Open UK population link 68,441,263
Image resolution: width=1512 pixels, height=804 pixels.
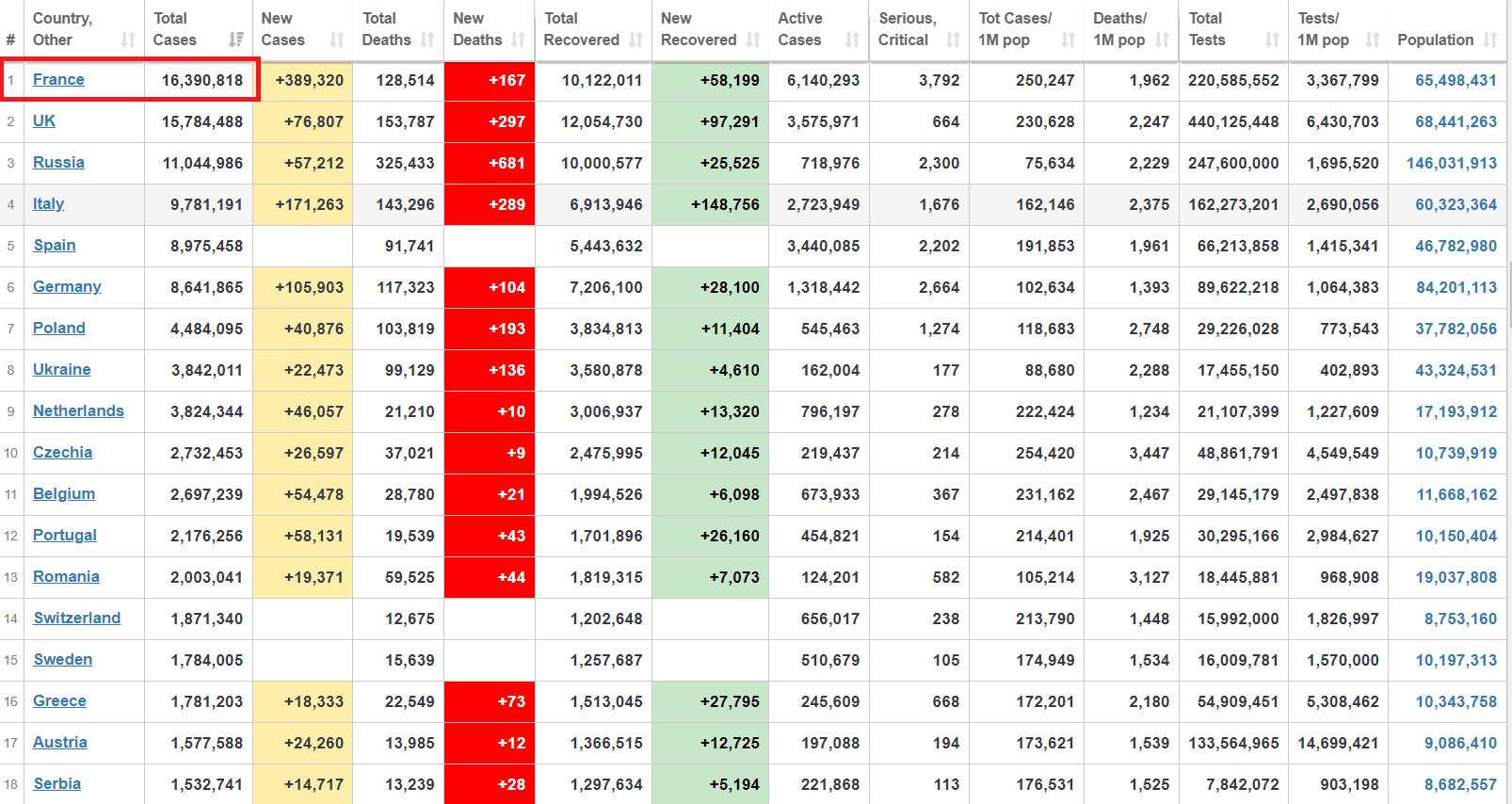[x=1456, y=121]
